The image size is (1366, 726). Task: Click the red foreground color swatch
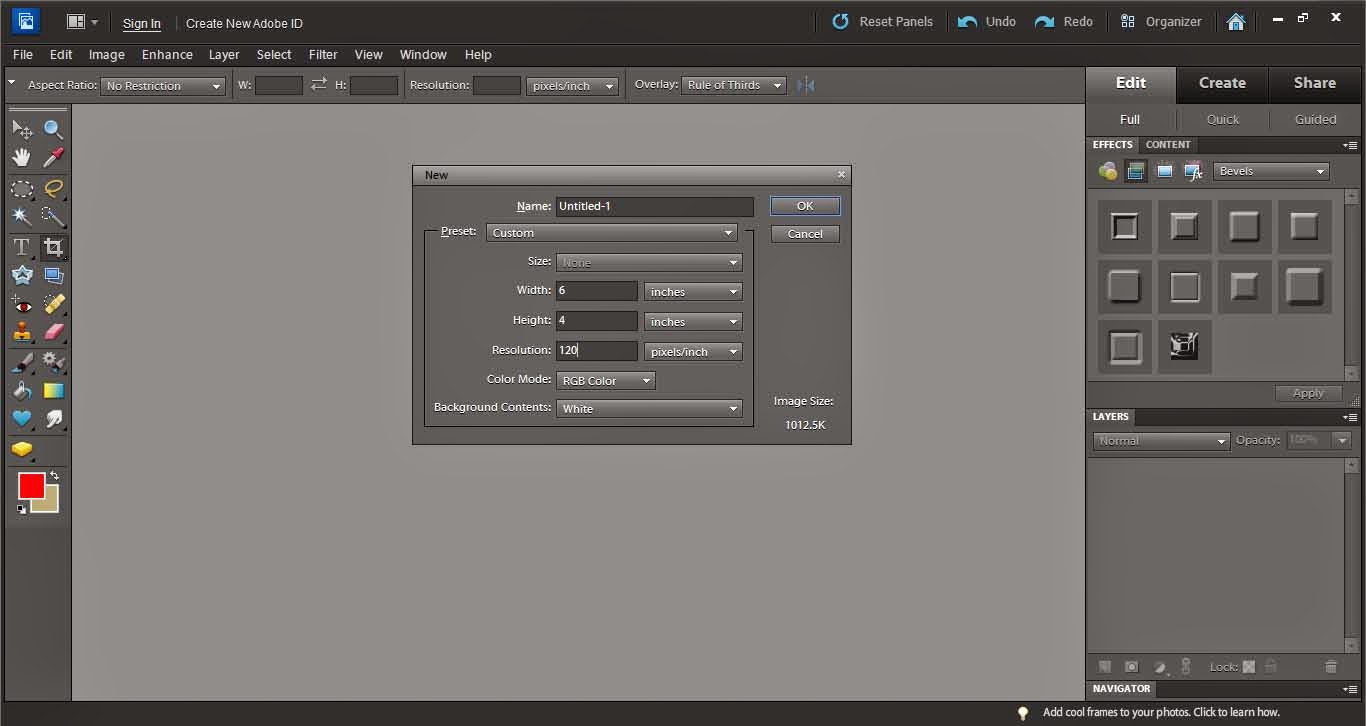click(x=31, y=486)
